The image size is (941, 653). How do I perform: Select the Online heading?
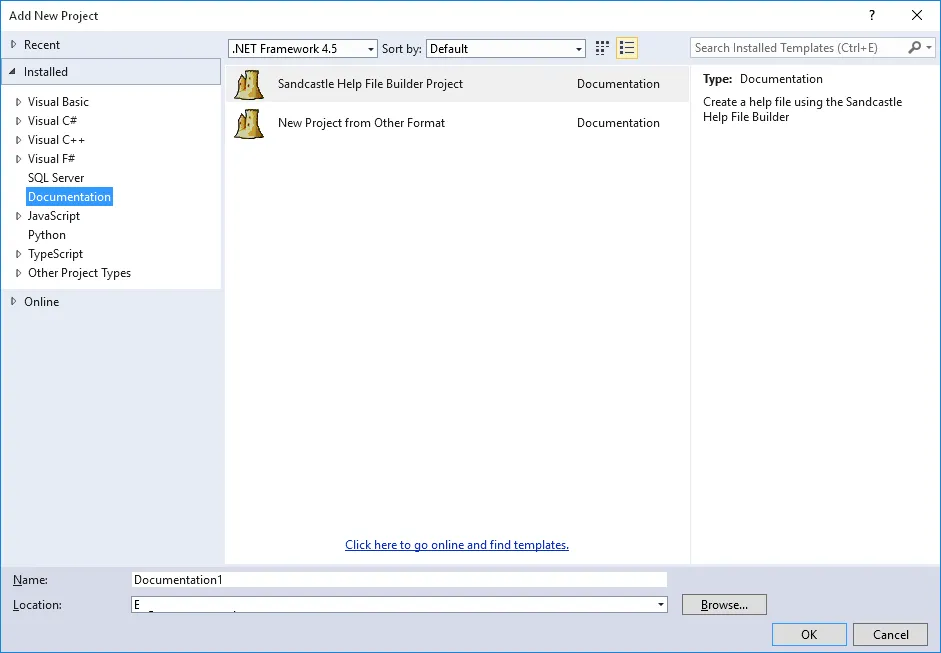[x=41, y=301]
